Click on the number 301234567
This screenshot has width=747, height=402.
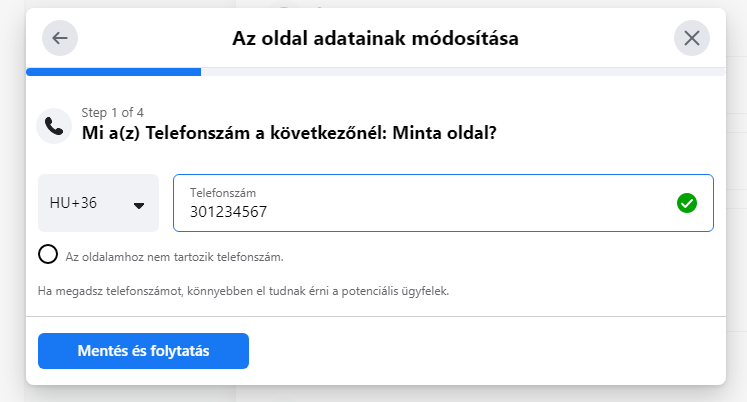coord(229,211)
